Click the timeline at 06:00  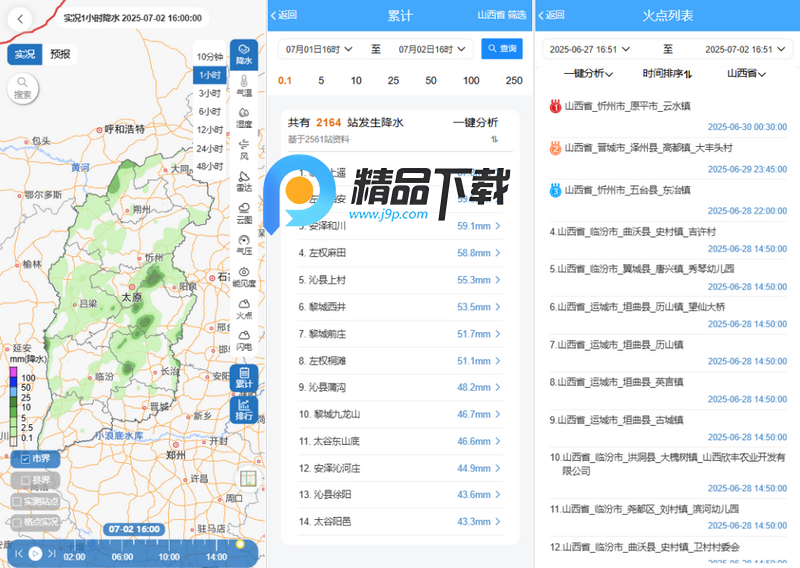122,557
